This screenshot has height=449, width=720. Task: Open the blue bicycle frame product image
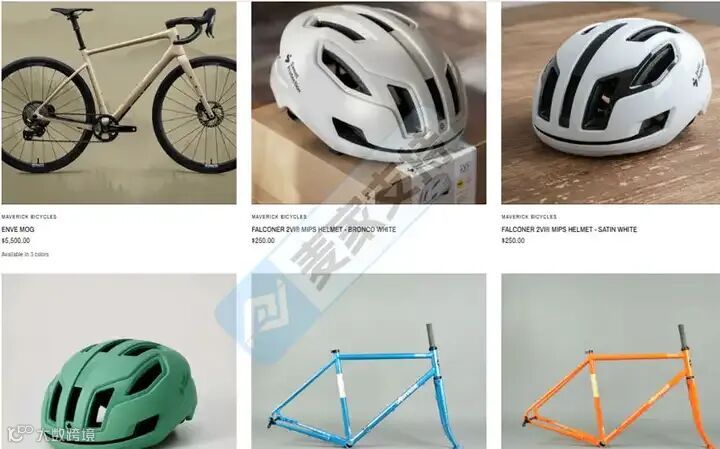tap(369, 361)
